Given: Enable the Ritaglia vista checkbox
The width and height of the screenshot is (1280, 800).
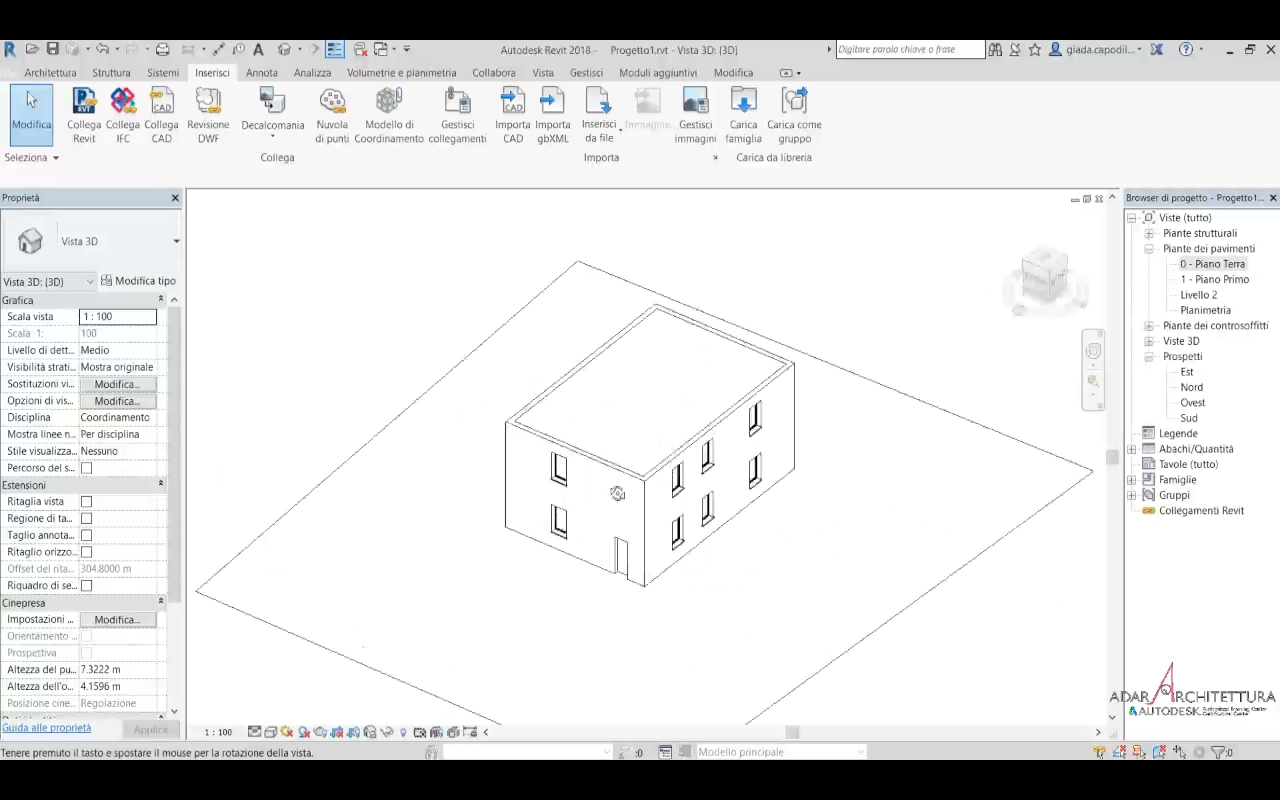Looking at the screenshot, I should point(86,502).
